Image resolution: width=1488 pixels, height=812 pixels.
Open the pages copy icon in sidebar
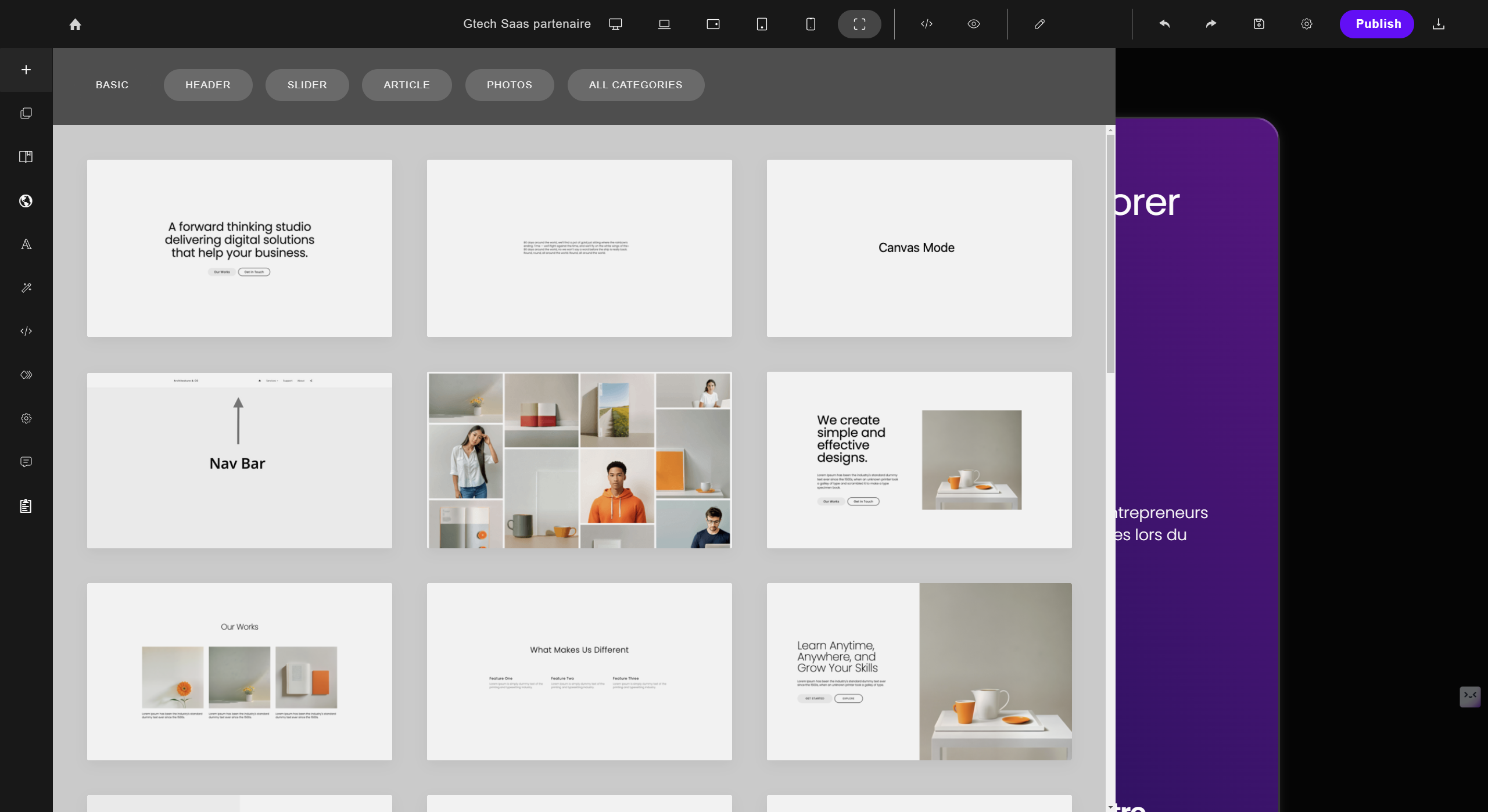[x=26, y=113]
